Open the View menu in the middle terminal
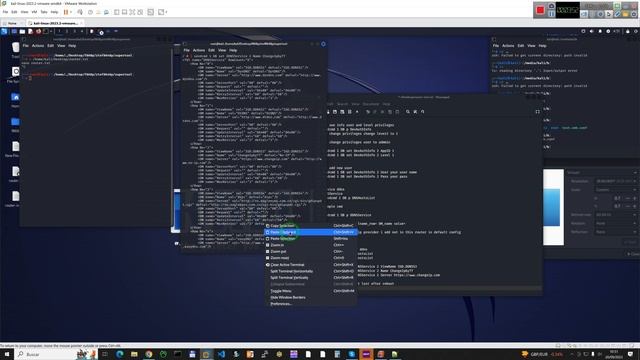The height and width of the screenshot is (360, 640). tap(222, 50)
